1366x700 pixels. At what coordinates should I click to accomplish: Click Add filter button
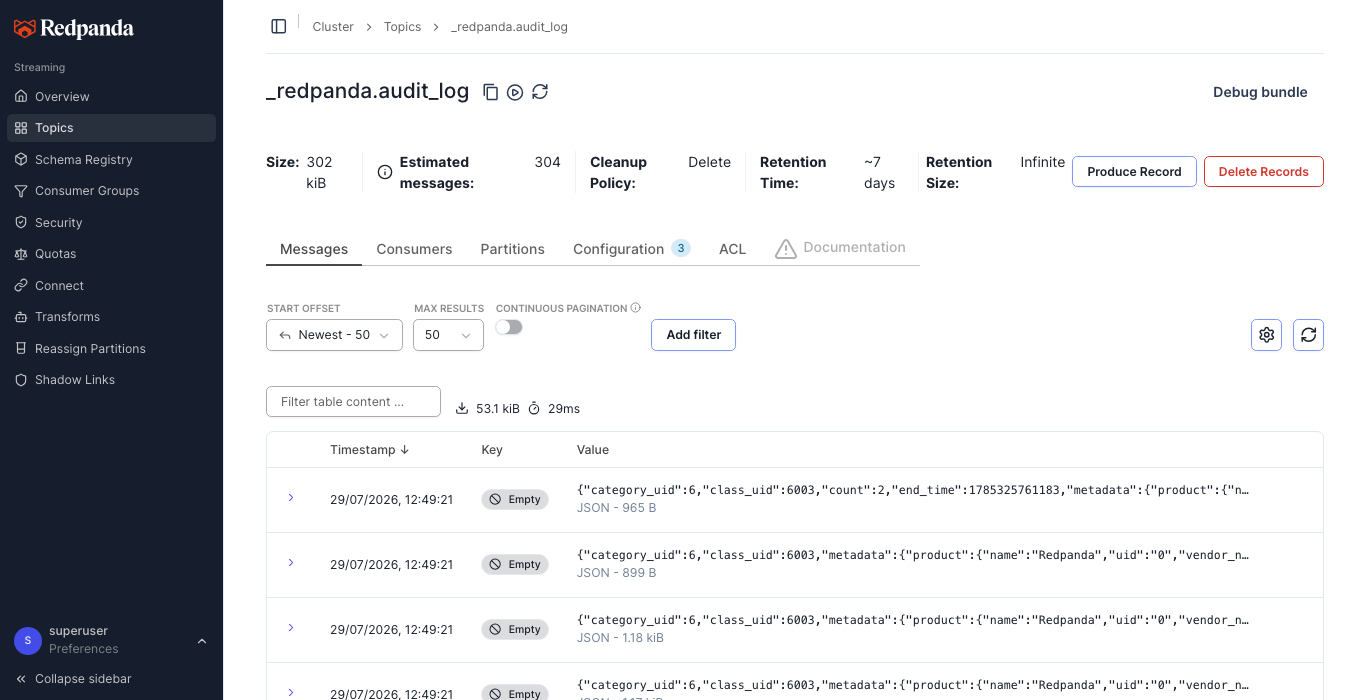tap(693, 335)
